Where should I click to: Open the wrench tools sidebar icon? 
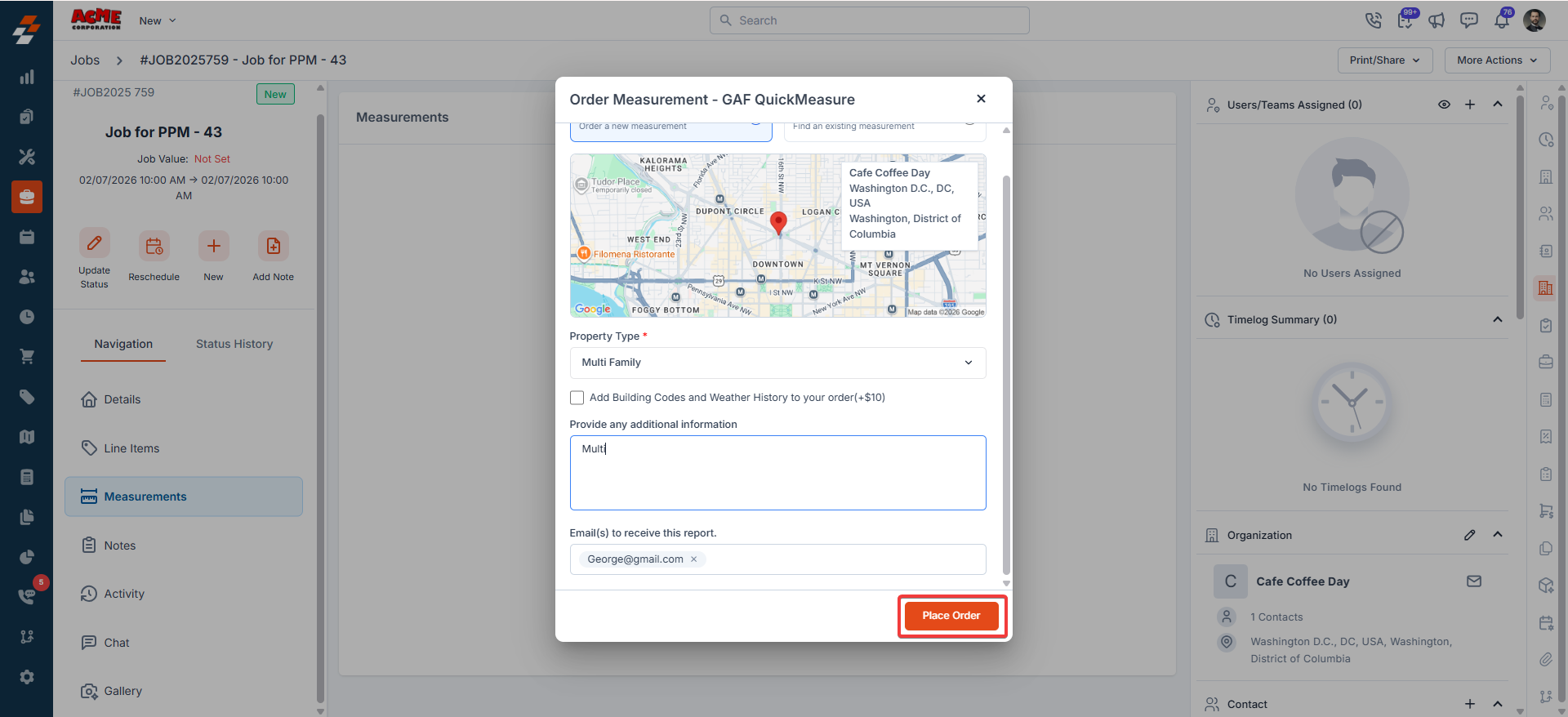27,157
